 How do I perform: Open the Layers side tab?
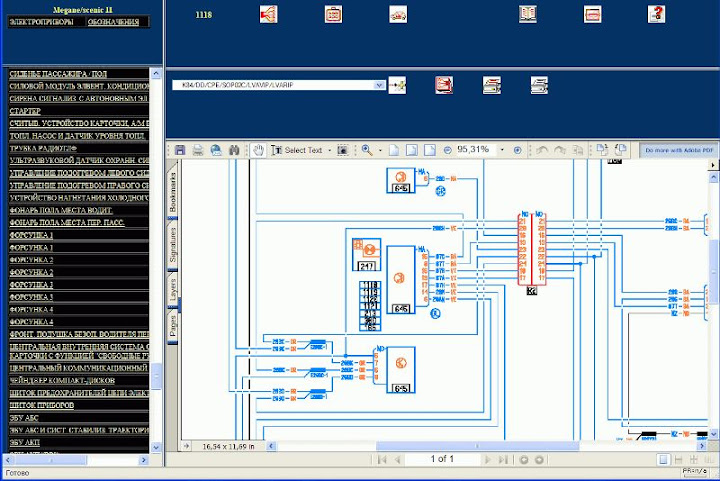coord(173,290)
